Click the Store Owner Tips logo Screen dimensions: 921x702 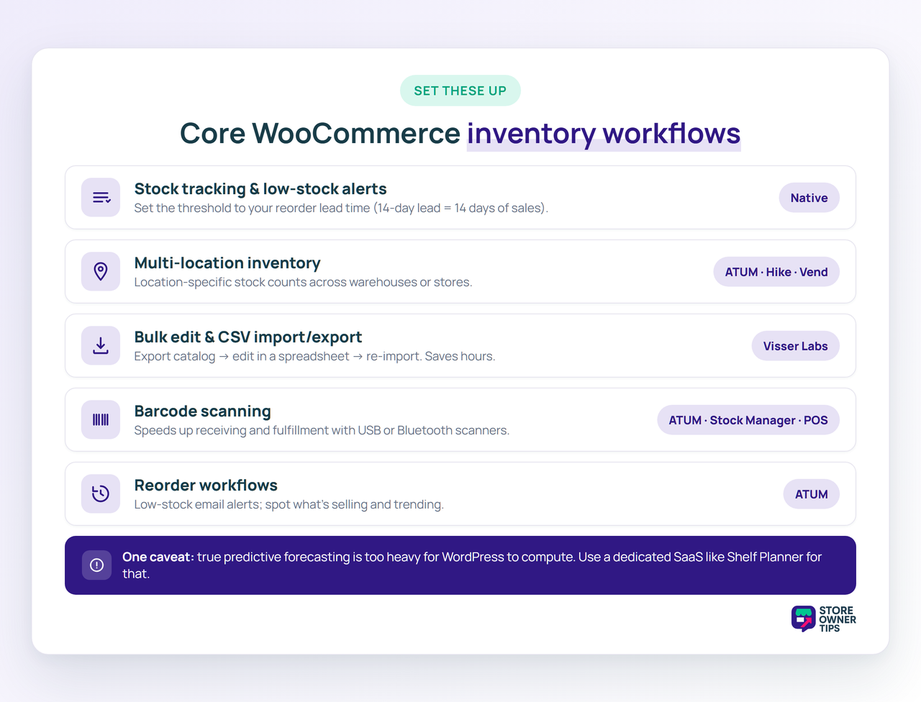[x=823, y=619]
